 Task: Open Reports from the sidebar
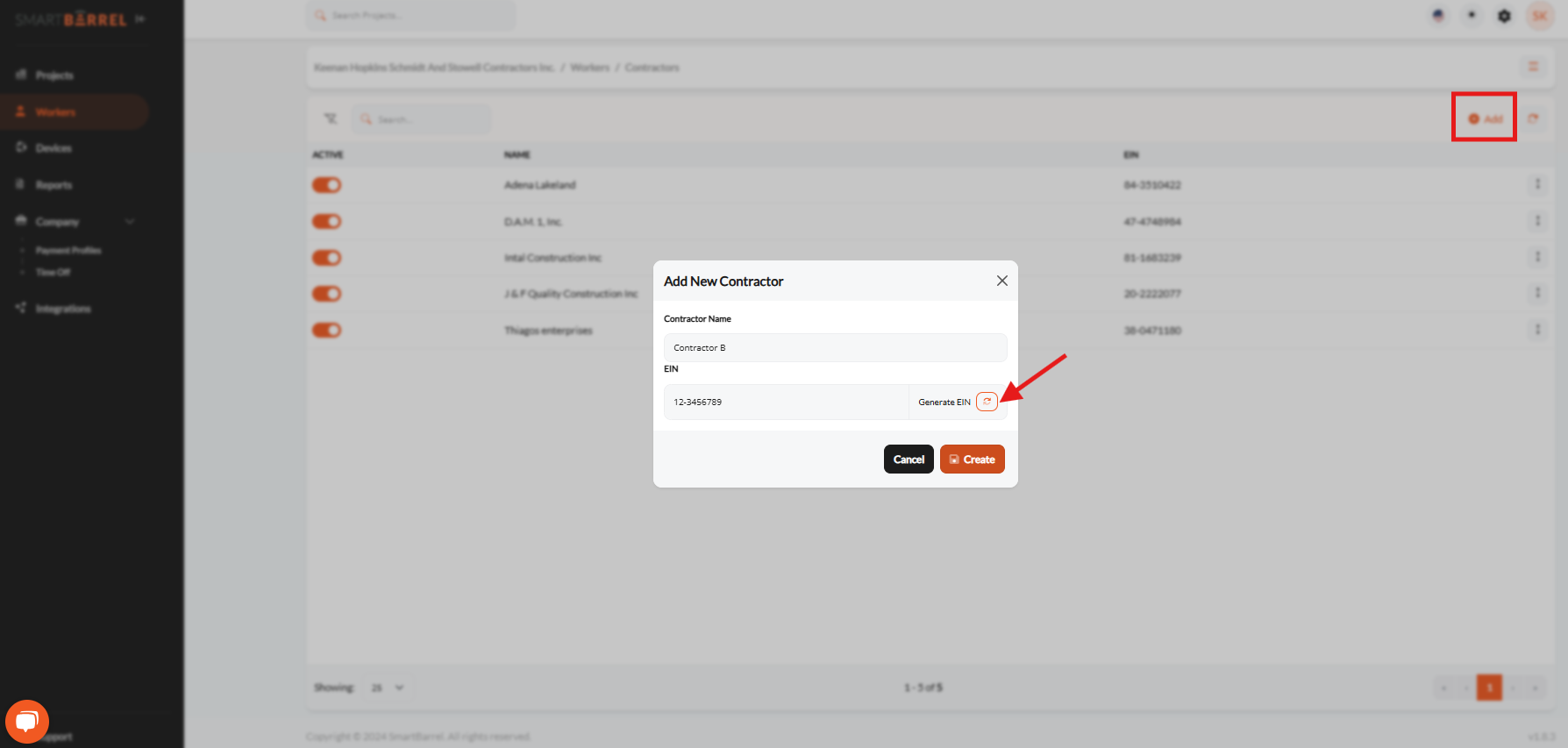53,185
